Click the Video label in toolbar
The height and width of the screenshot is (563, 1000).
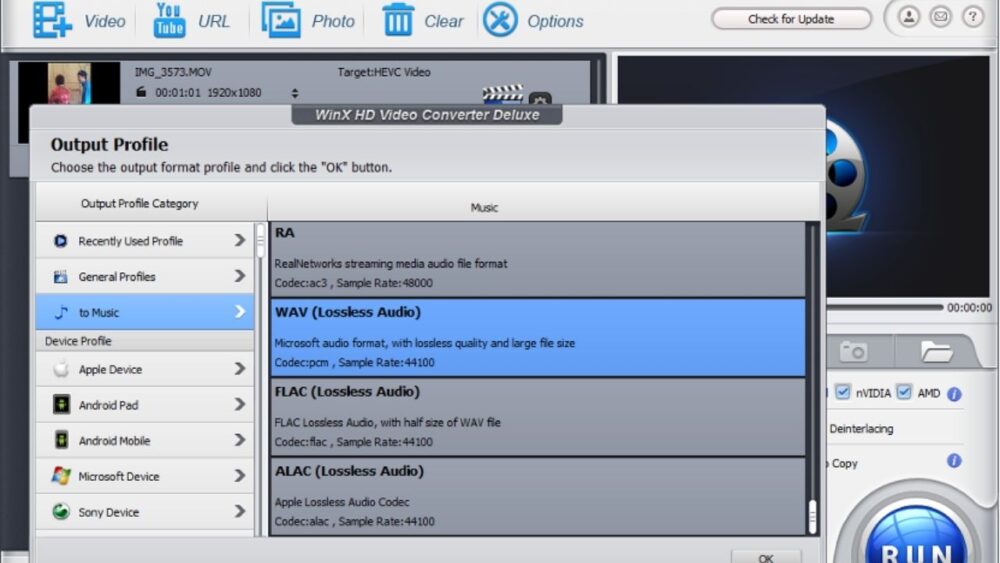[x=105, y=22]
